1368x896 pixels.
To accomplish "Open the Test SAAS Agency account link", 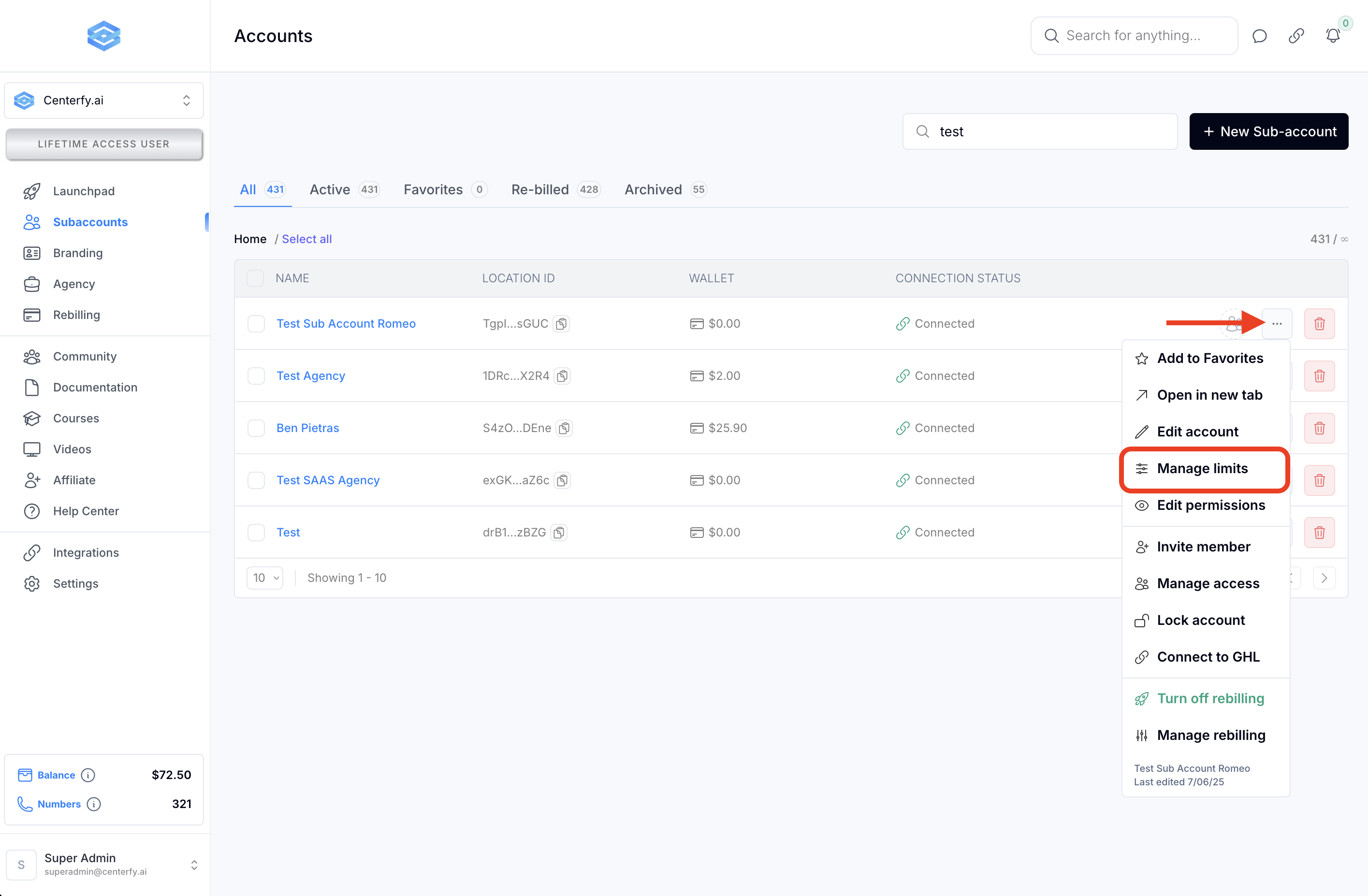I will point(328,480).
